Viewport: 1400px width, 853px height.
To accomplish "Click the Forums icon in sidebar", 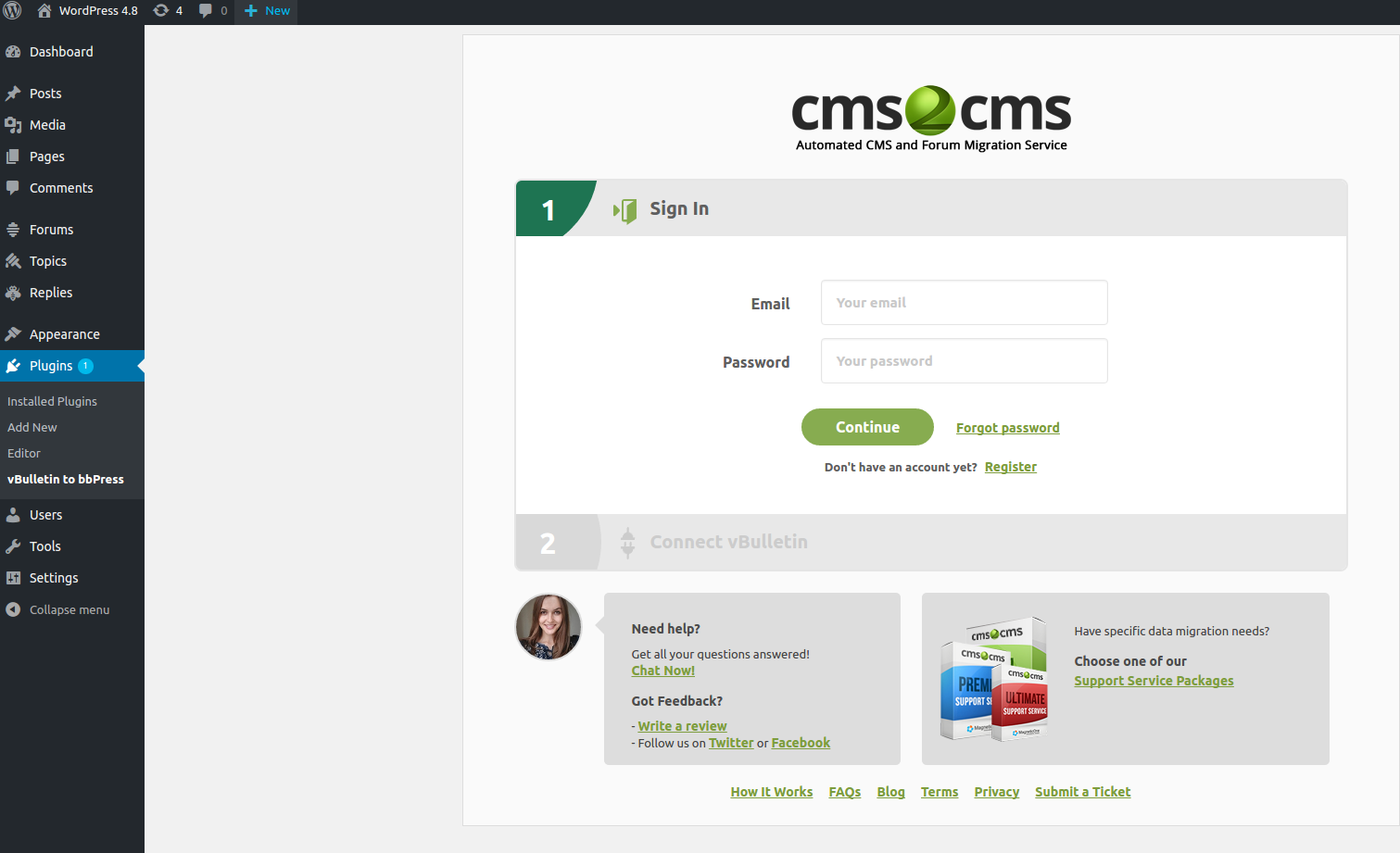I will pyautogui.click(x=13, y=230).
